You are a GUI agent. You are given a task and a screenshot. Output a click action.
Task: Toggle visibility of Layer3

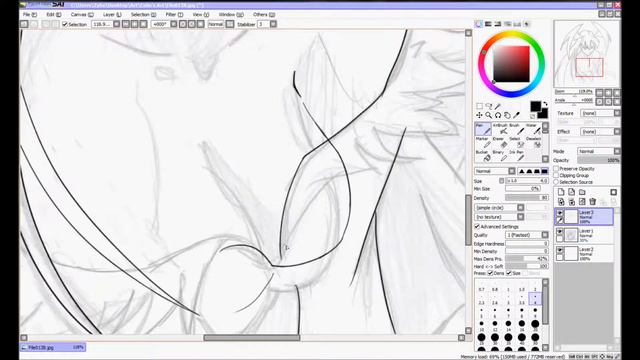pyautogui.click(x=560, y=213)
